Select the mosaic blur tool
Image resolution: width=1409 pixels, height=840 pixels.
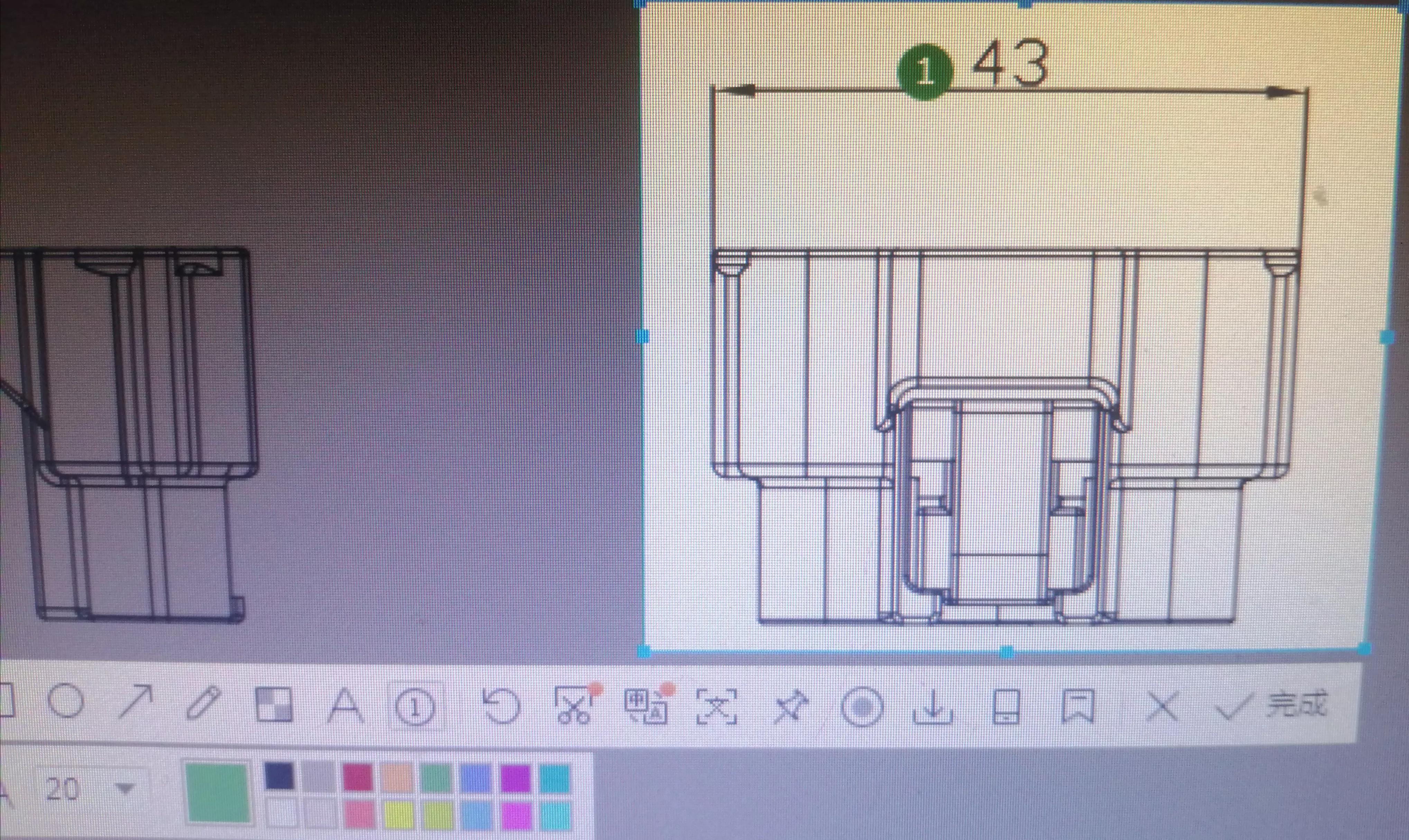click(274, 704)
